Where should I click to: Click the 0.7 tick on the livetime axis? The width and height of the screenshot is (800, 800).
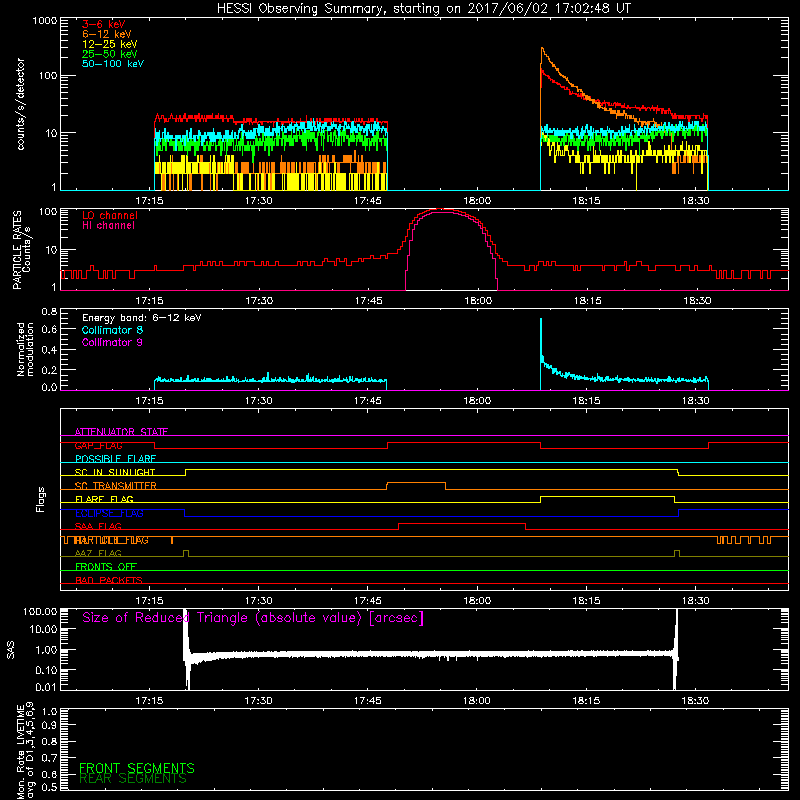coord(49,758)
